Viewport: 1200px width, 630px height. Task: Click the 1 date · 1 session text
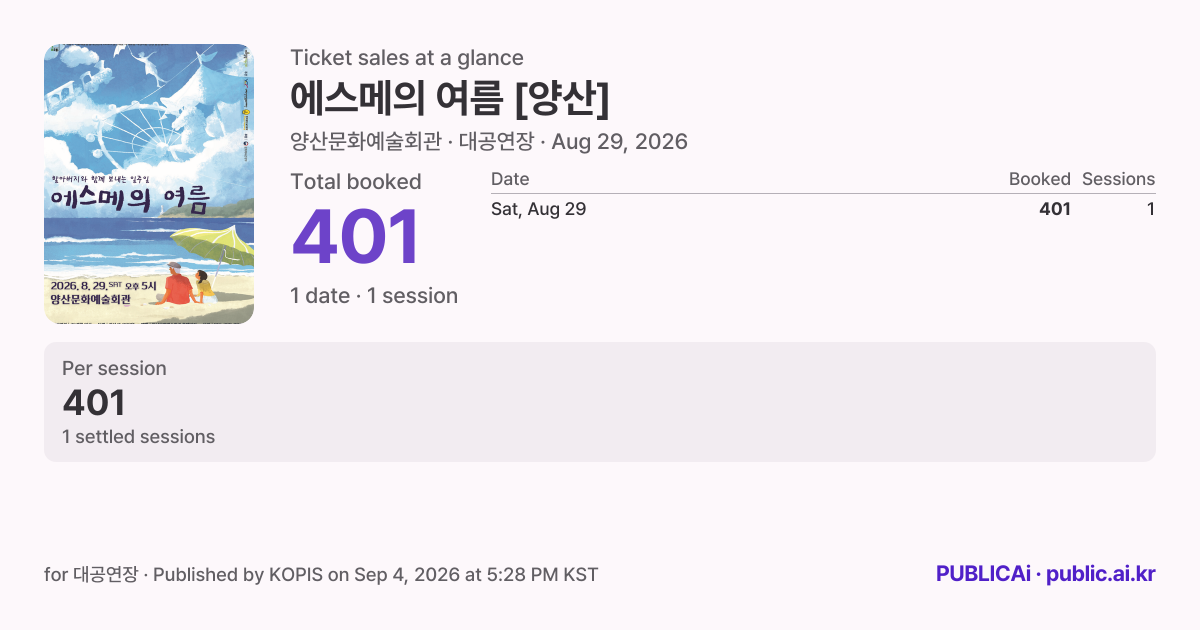click(374, 296)
